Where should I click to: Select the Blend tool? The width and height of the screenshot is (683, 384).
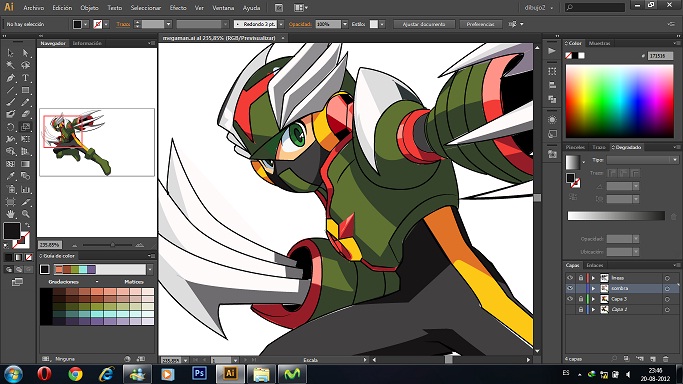[25, 176]
